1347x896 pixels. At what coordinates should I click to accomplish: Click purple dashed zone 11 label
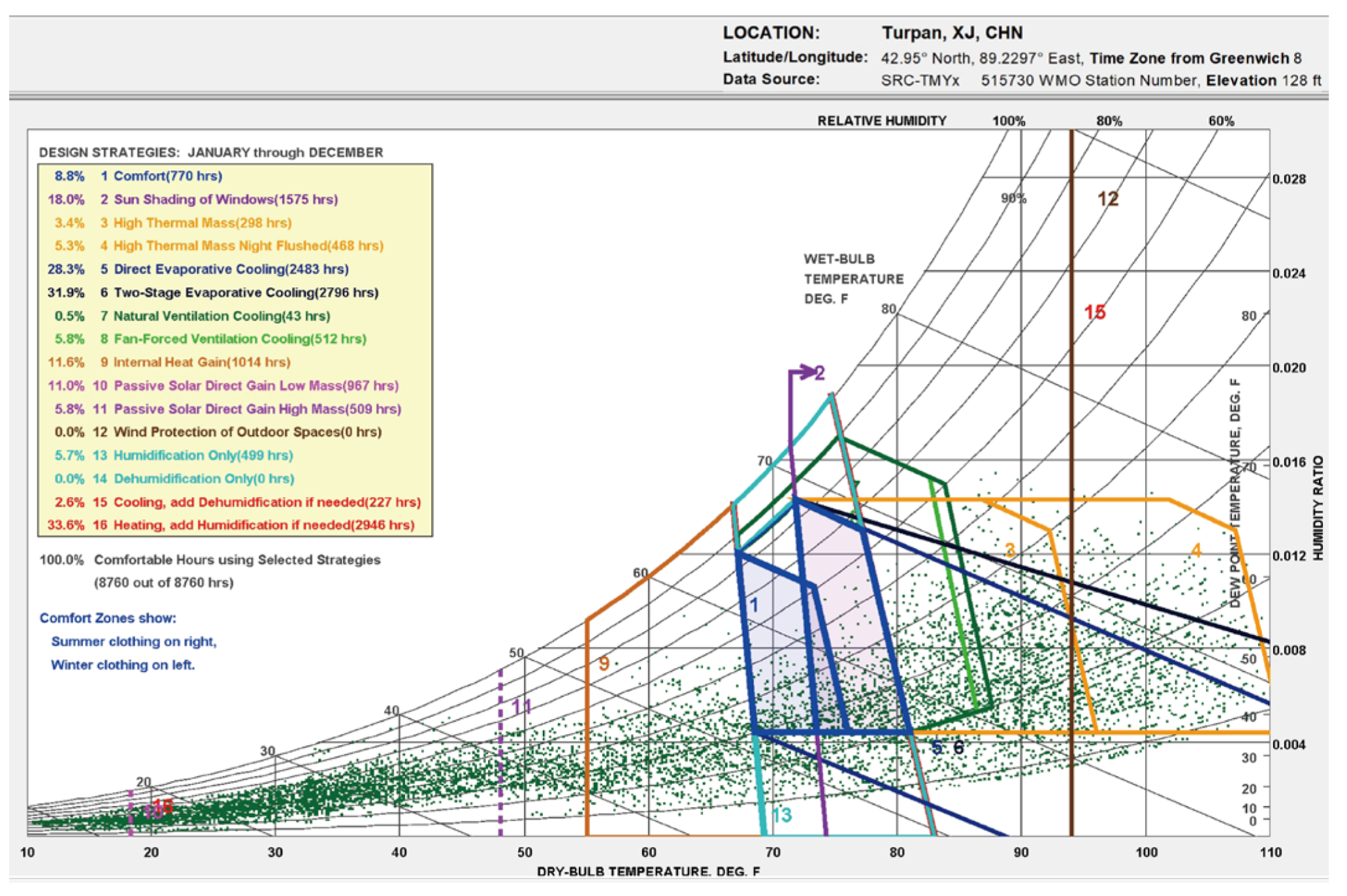point(521,707)
